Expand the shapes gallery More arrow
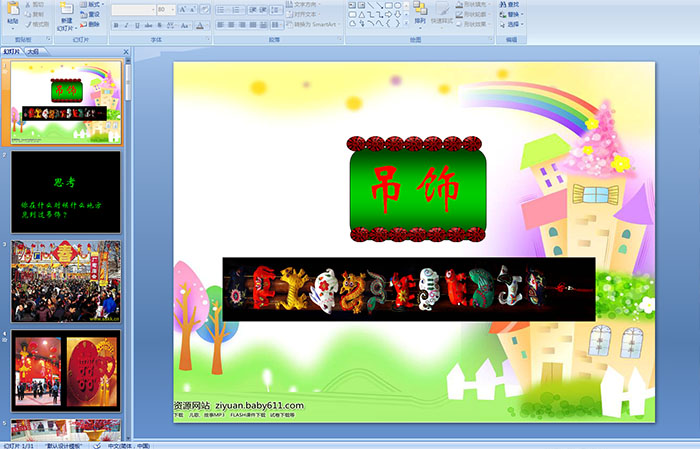This screenshot has width=700, height=449. pyautogui.click(x=406, y=23)
